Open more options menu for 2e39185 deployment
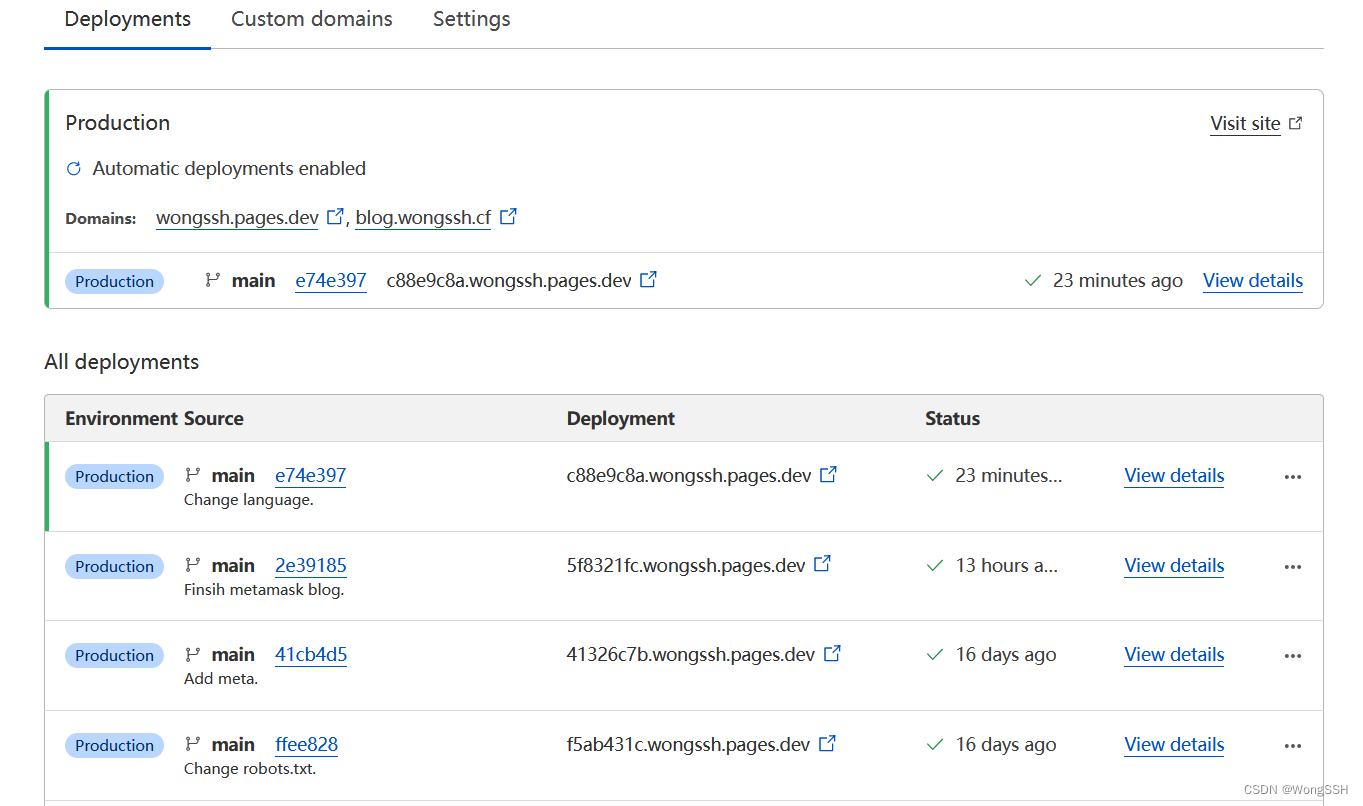 pyautogui.click(x=1293, y=567)
